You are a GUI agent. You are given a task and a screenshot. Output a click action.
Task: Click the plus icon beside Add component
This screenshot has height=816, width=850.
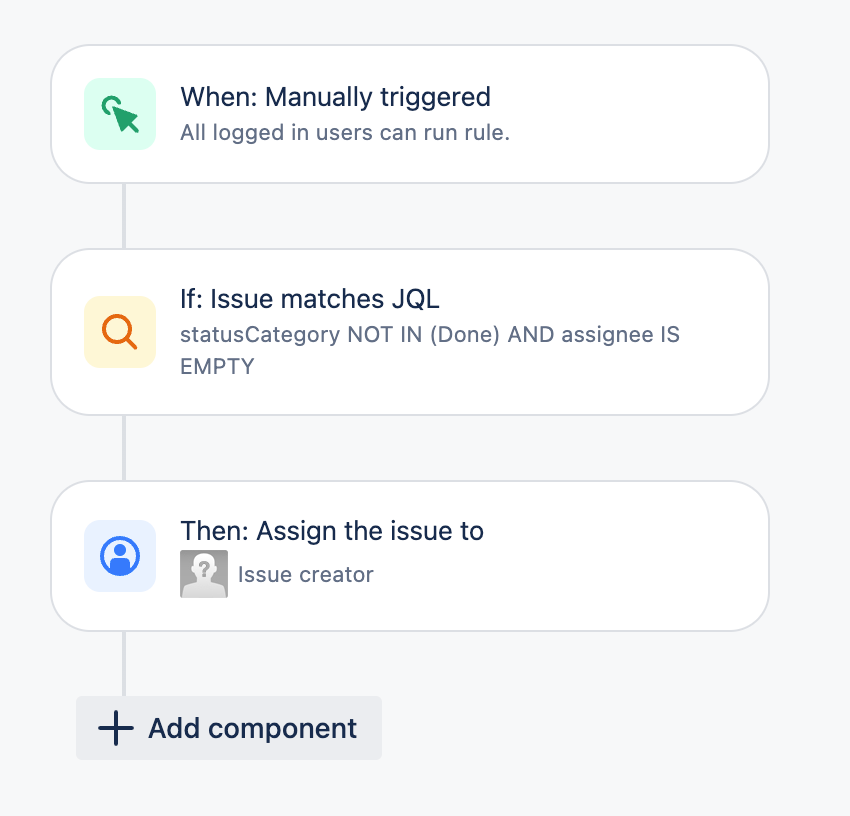click(115, 728)
